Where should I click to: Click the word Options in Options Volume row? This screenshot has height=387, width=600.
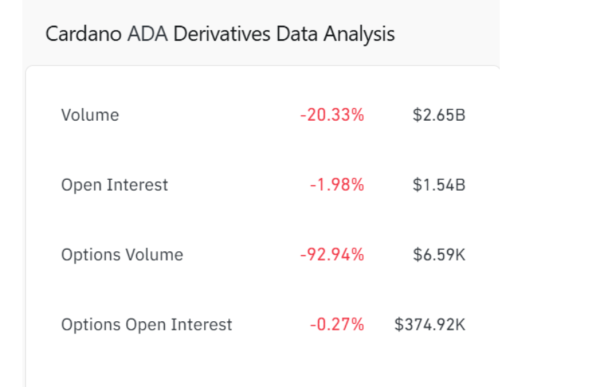click(x=91, y=255)
